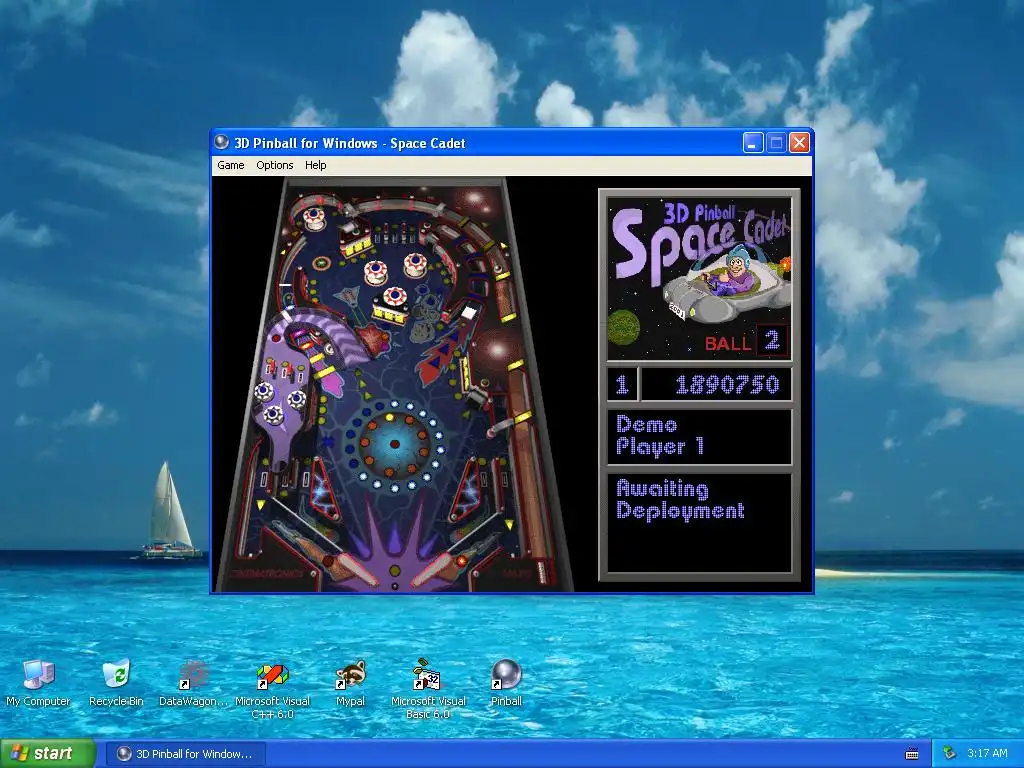Select the Microsoft Visual Basic 6.0 shortcut

click(428, 689)
